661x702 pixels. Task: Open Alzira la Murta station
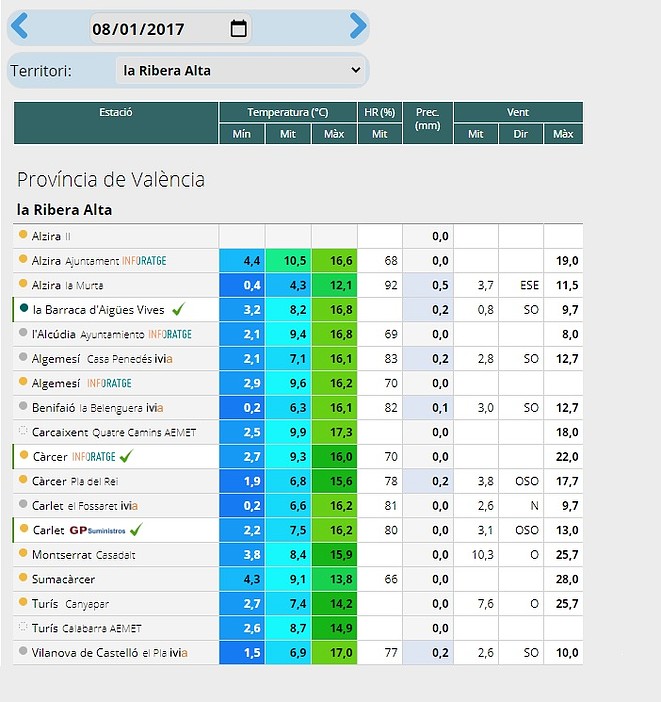click(x=68, y=285)
